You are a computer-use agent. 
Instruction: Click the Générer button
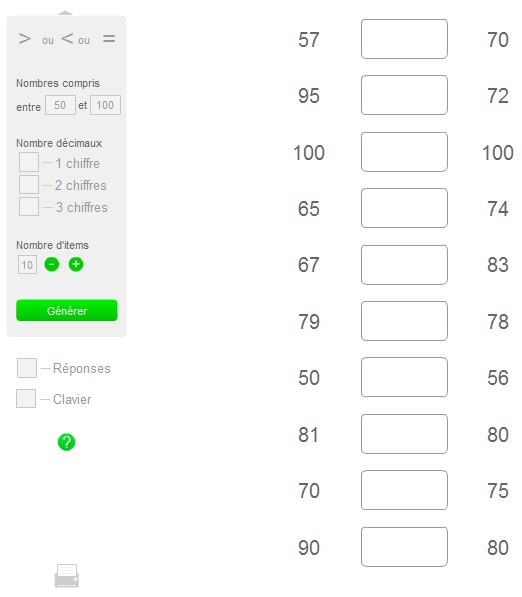pyautogui.click(x=67, y=310)
